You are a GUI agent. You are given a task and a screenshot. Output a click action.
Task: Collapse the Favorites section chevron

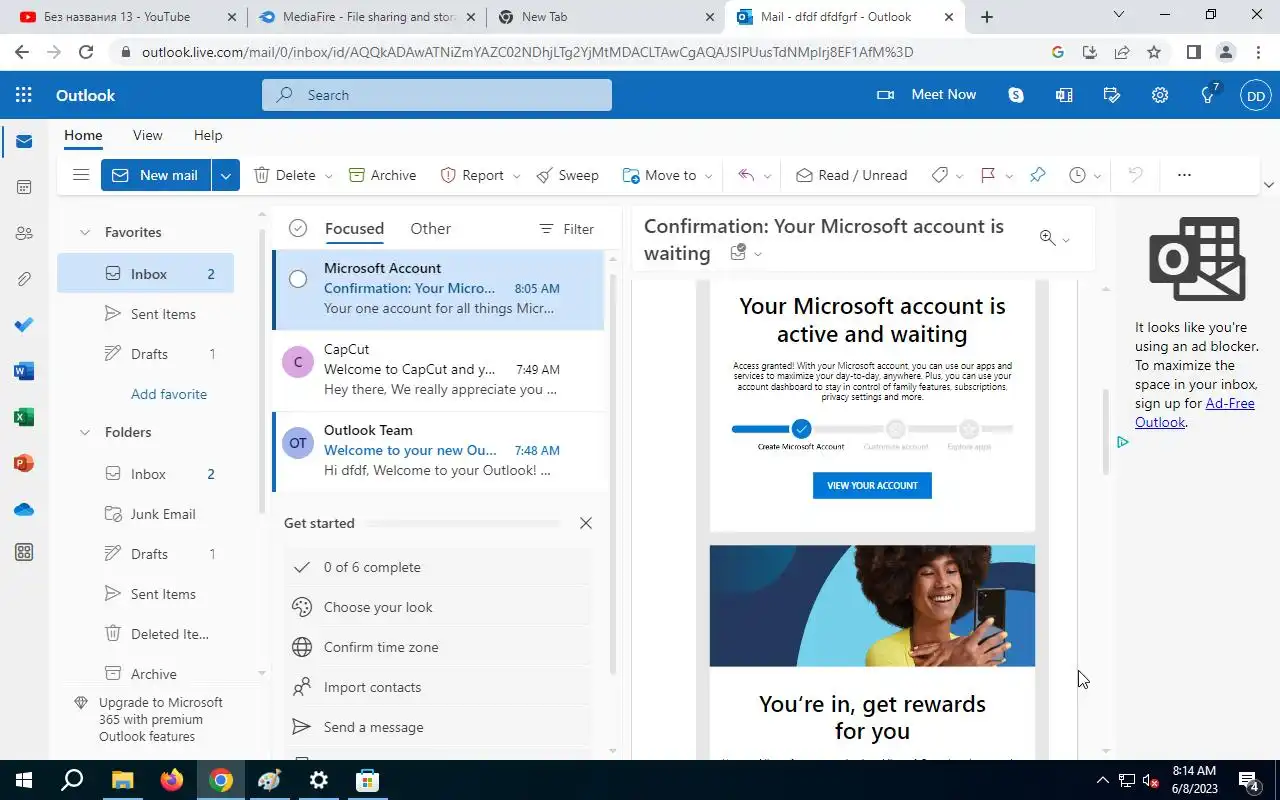[85, 232]
